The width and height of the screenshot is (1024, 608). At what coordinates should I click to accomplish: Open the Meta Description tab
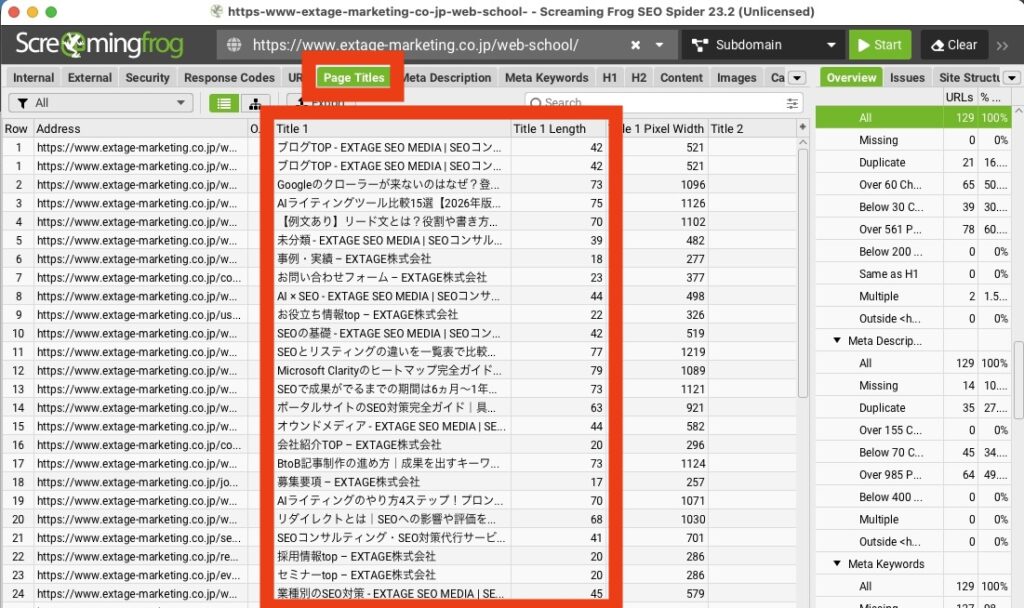447,78
